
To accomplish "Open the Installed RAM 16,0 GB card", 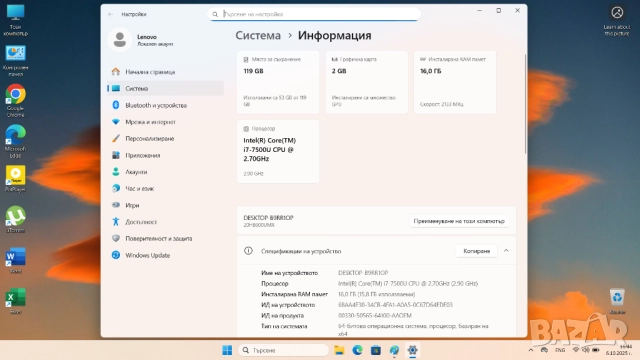I will click(455, 82).
